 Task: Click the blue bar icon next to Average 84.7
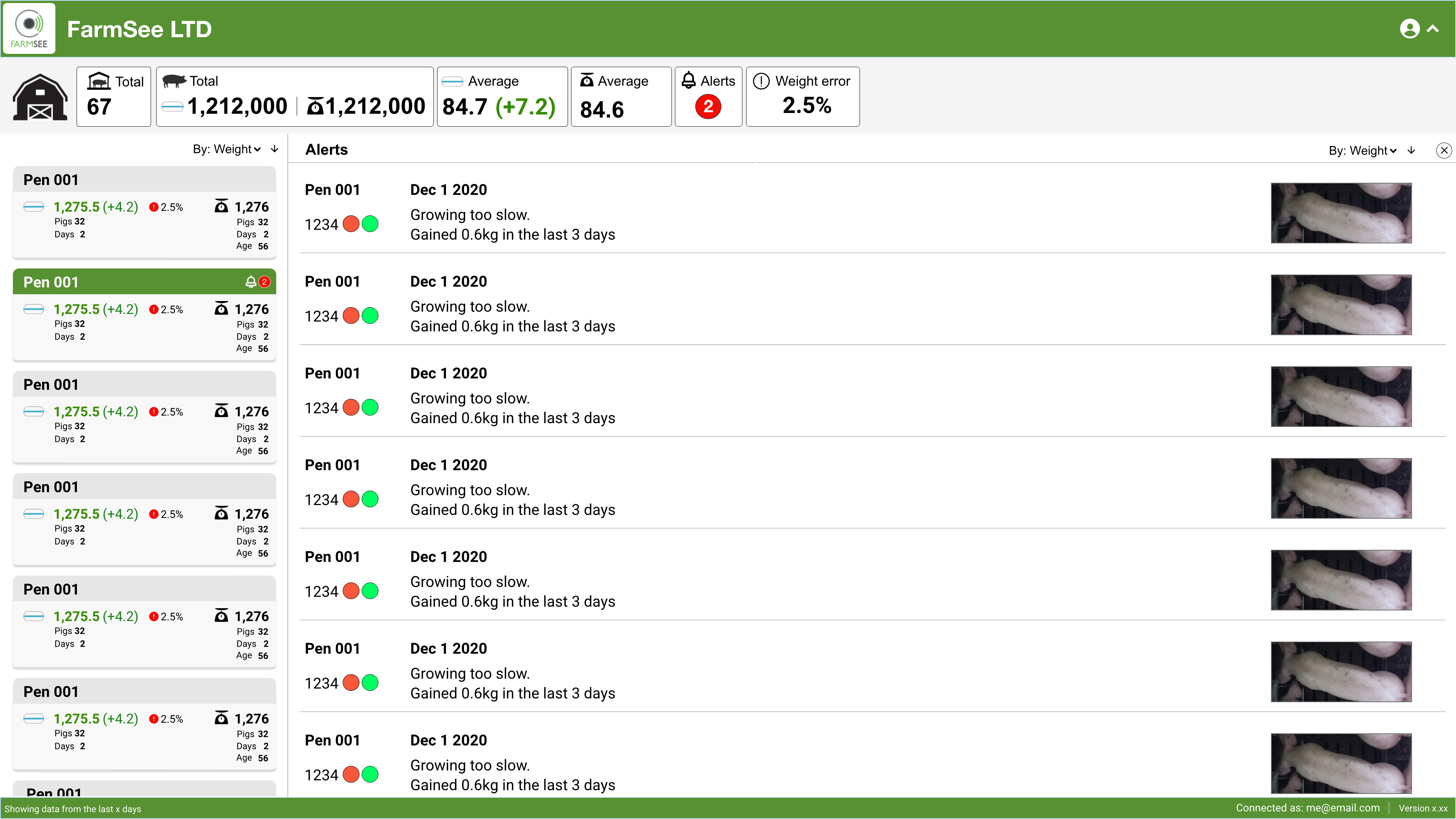(x=452, y=82)
